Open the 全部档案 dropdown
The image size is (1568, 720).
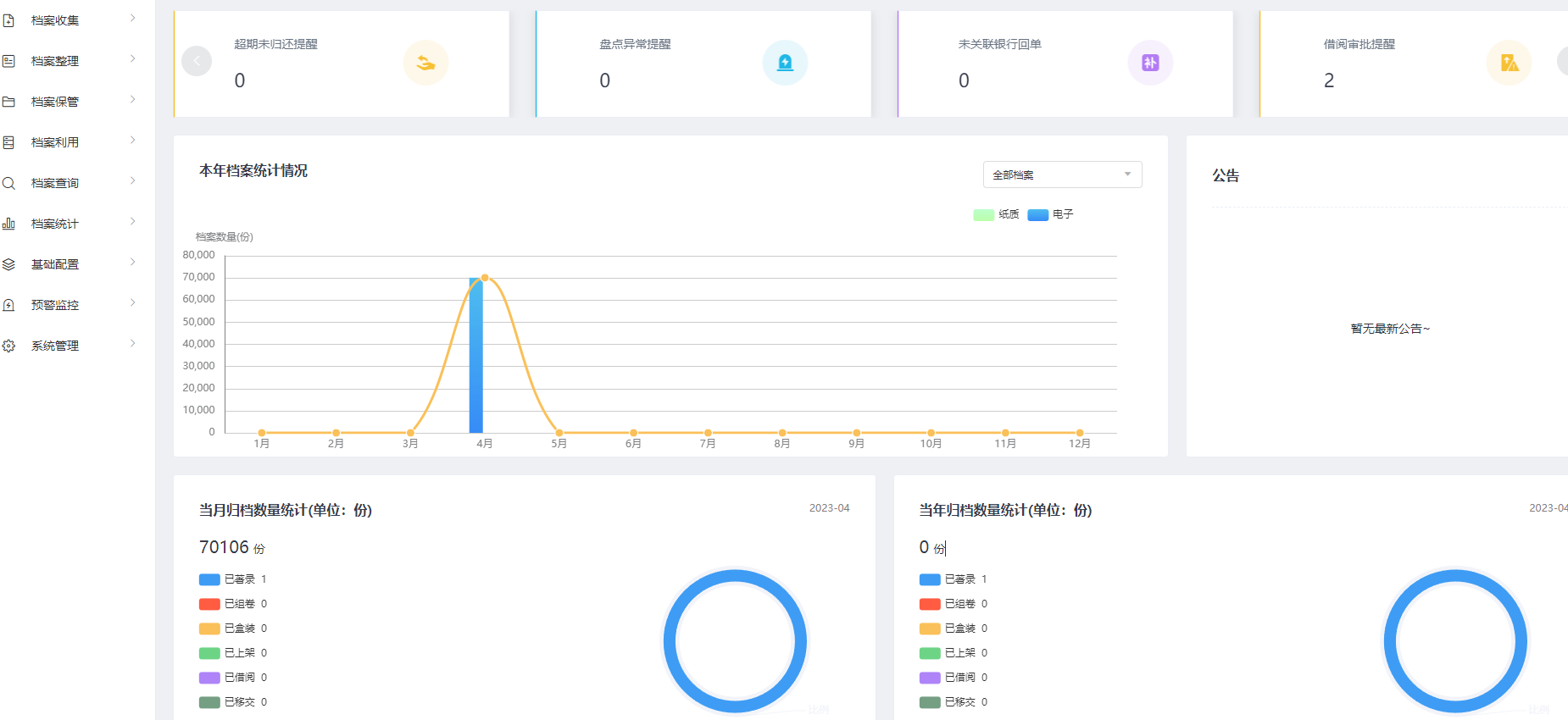pos(1062,174)
